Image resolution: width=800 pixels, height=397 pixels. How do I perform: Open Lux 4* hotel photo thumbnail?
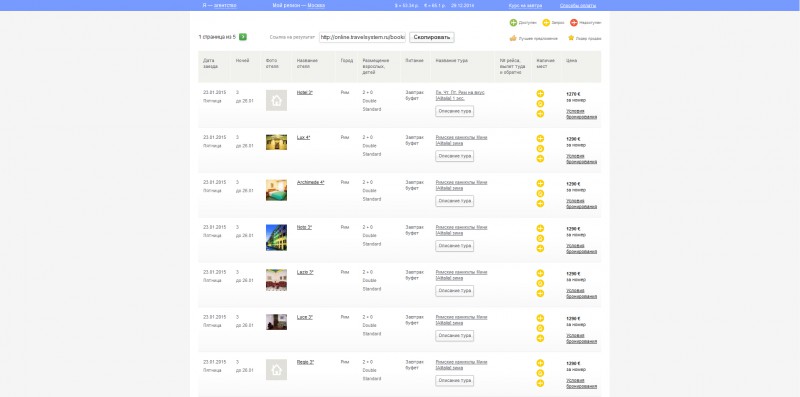pos(276,142)
